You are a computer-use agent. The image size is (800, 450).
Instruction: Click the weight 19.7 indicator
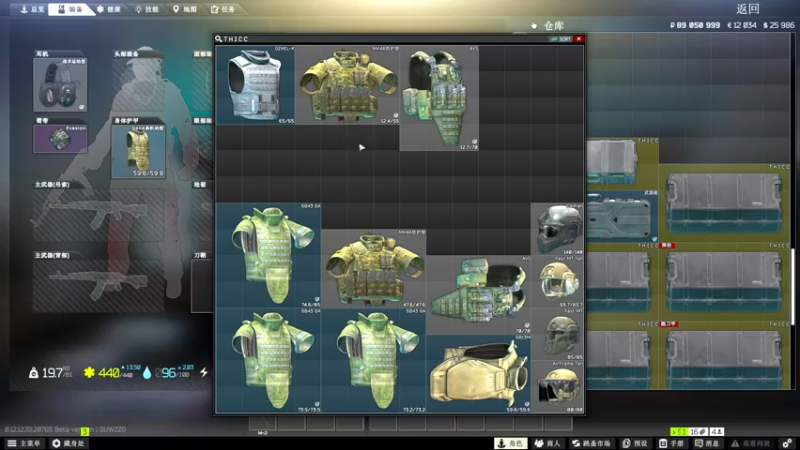50,373
